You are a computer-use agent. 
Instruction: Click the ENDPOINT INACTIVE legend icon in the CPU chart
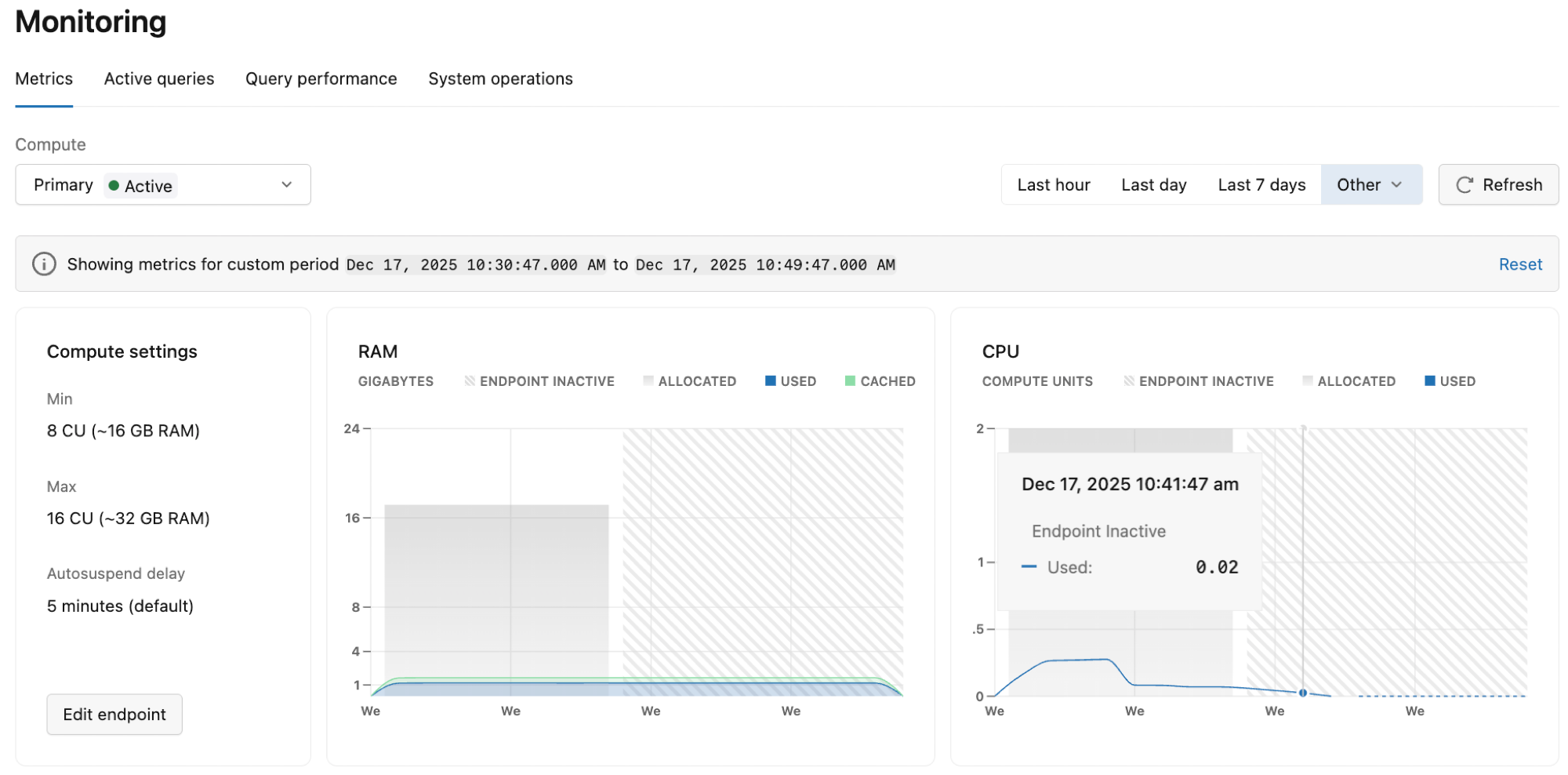click(1129, 381)
